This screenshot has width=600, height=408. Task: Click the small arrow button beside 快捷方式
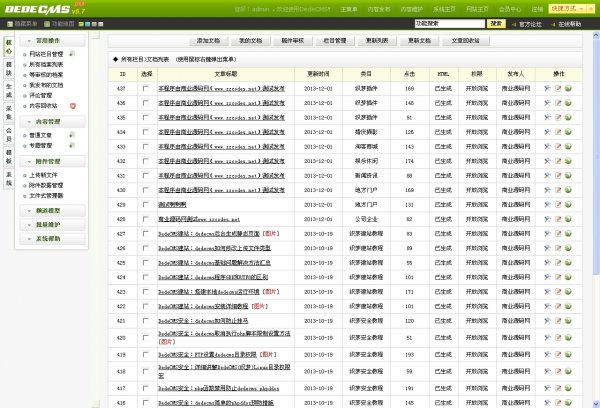[589, 8]
